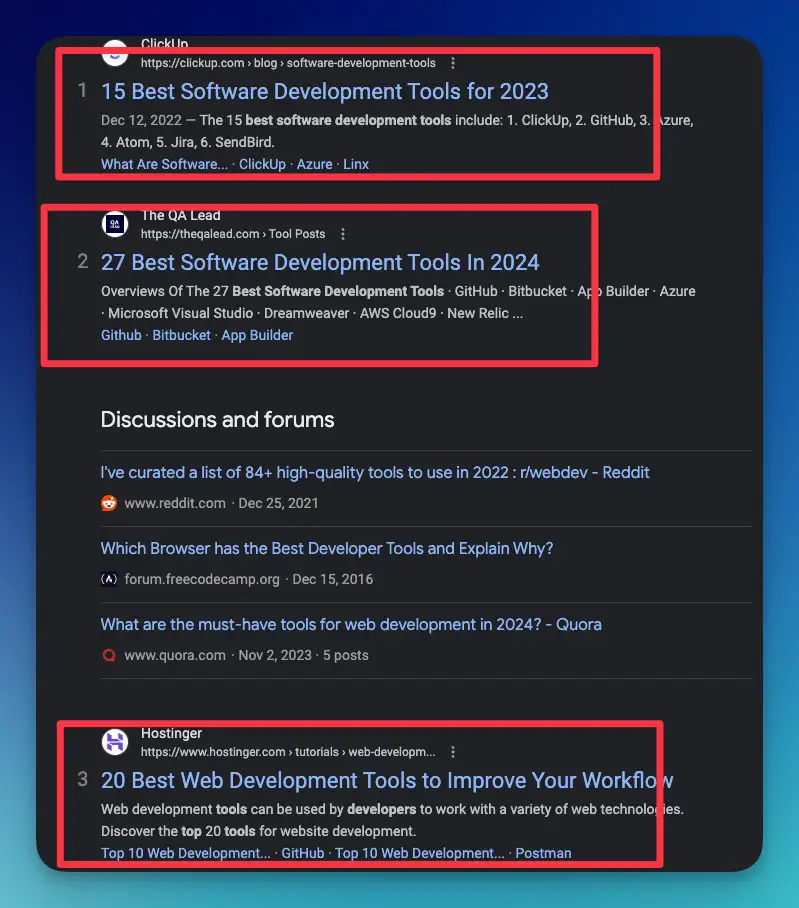Open the Hostinger result's three-dot menu
The image size is (799, 908).
453,752
